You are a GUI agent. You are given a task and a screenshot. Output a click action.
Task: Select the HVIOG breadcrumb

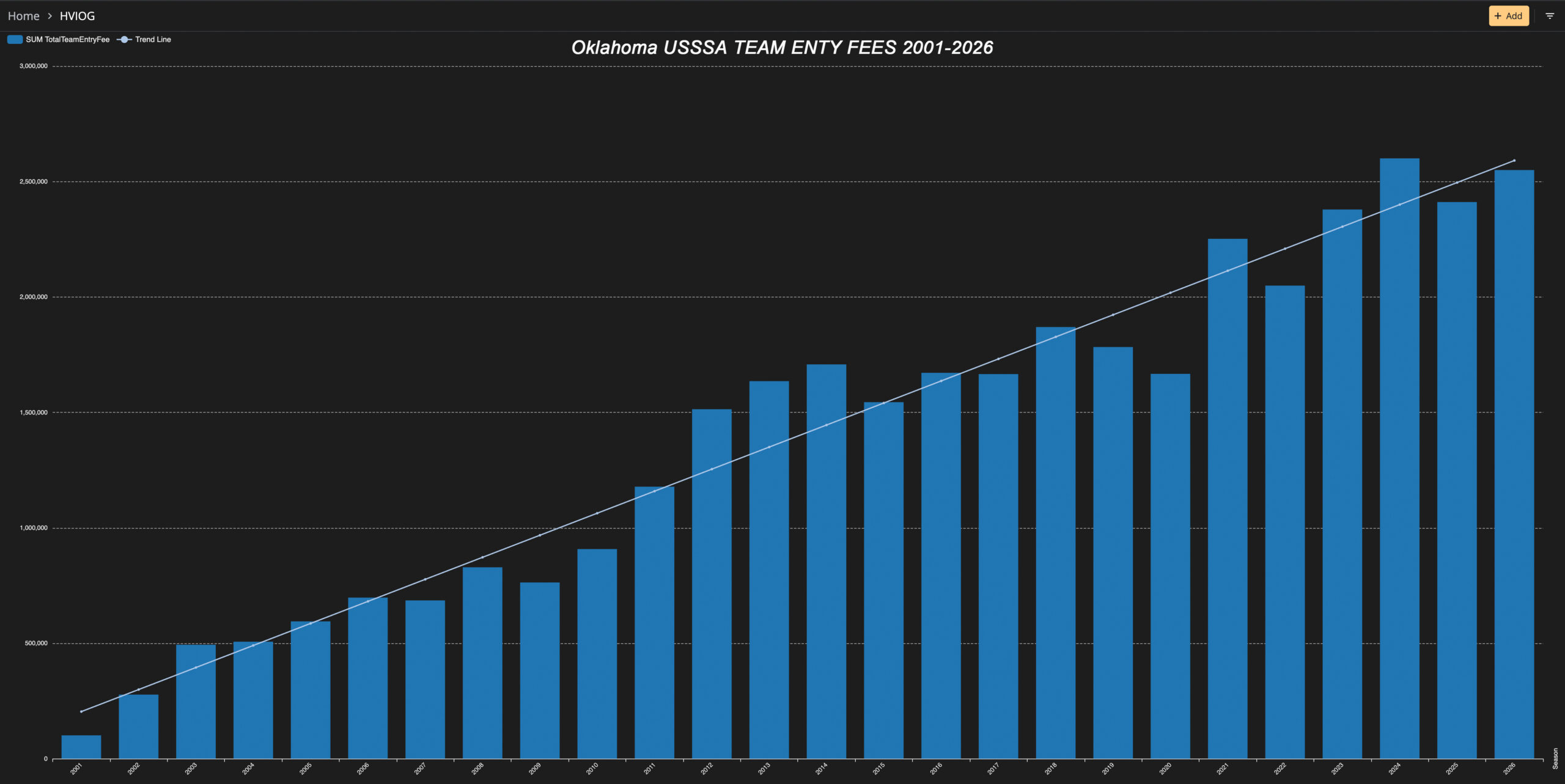pos(77,16)
